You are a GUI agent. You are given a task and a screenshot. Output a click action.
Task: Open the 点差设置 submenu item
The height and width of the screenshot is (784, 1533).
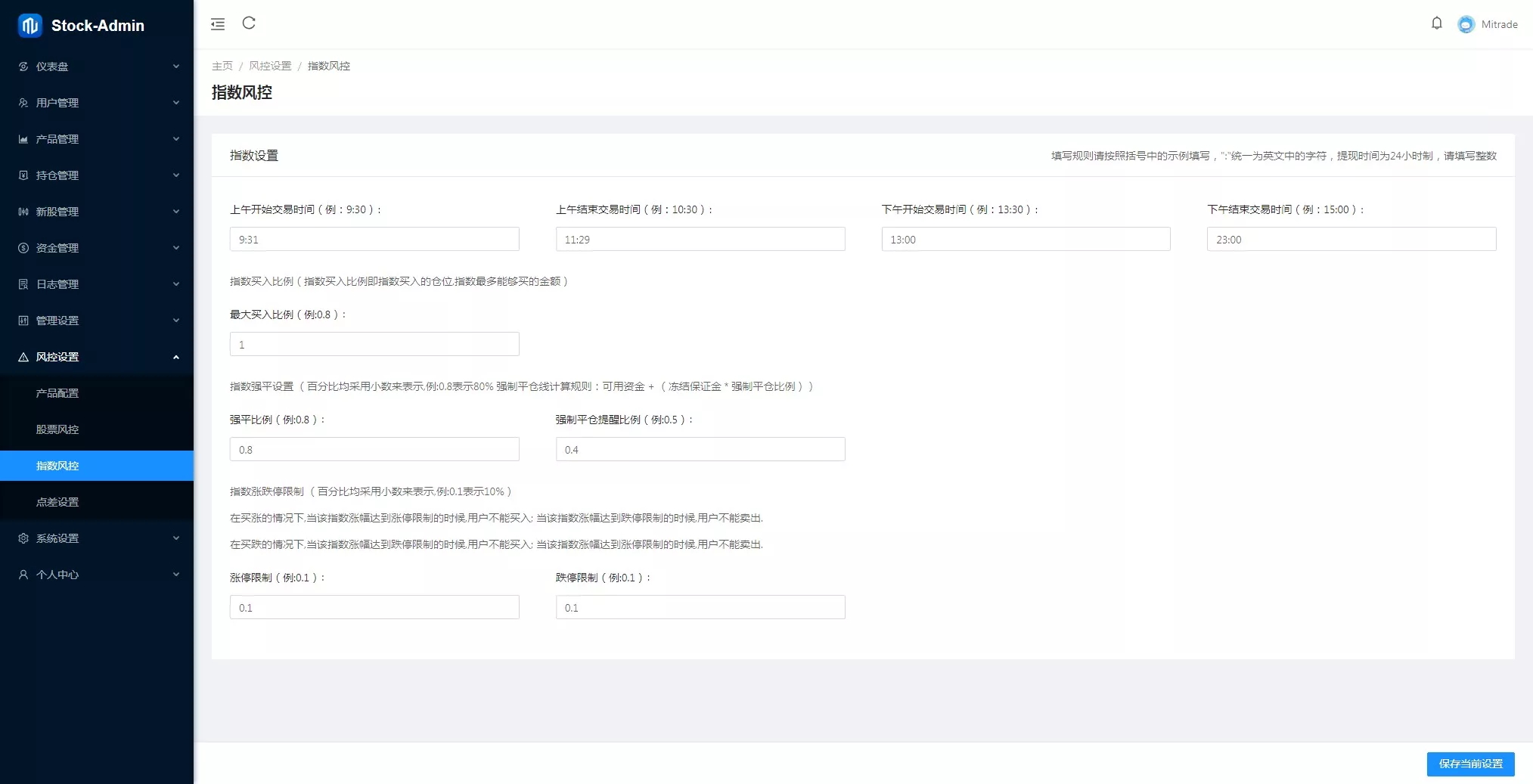click(x=57, y=502)
